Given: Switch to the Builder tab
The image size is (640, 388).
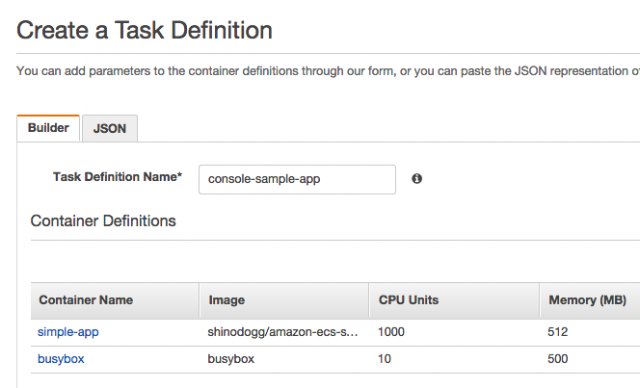Looking at the screenshot, I should 48,128.
